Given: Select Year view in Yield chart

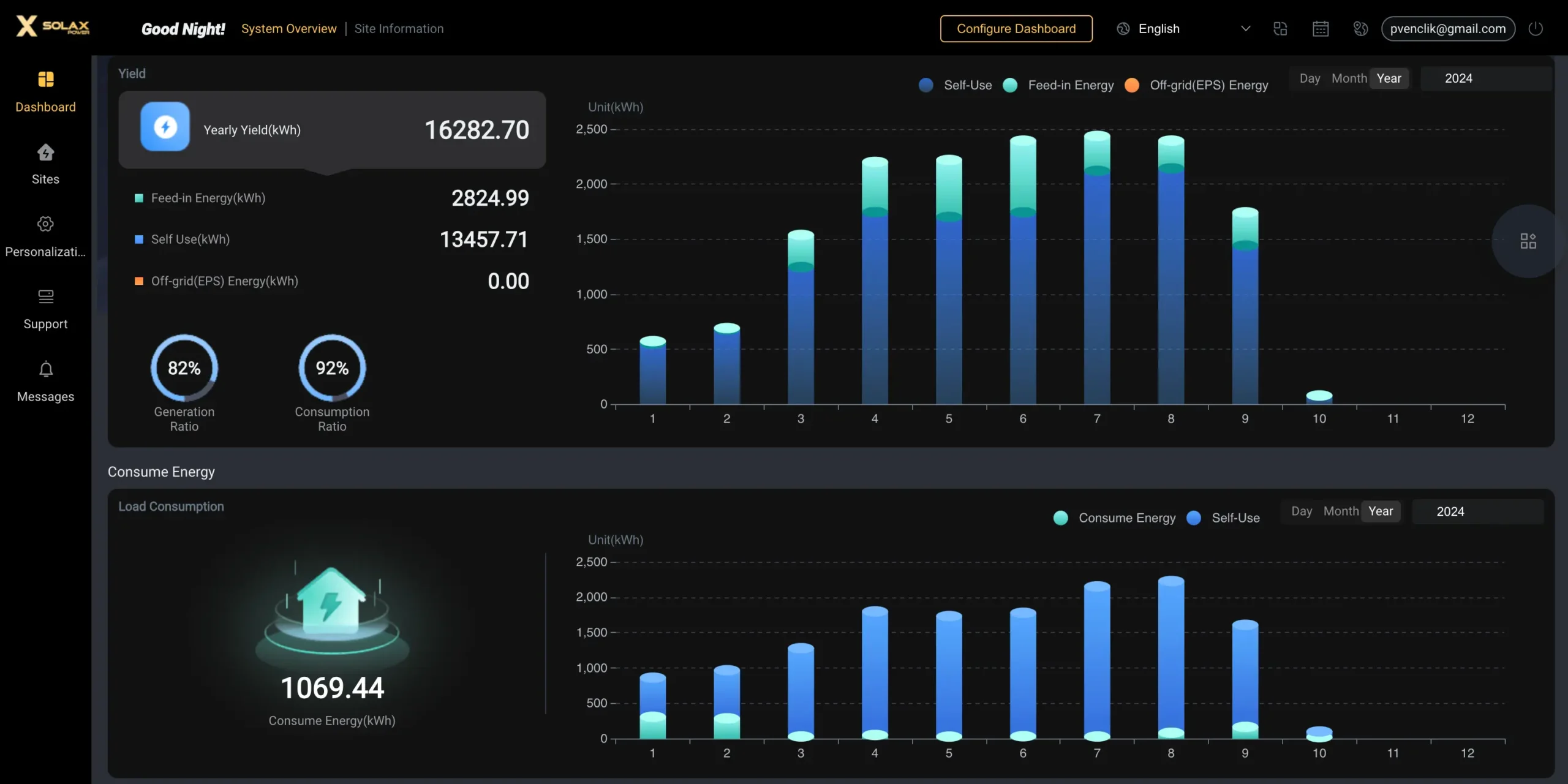Looking at the screenshot, I should point(1389,78).
